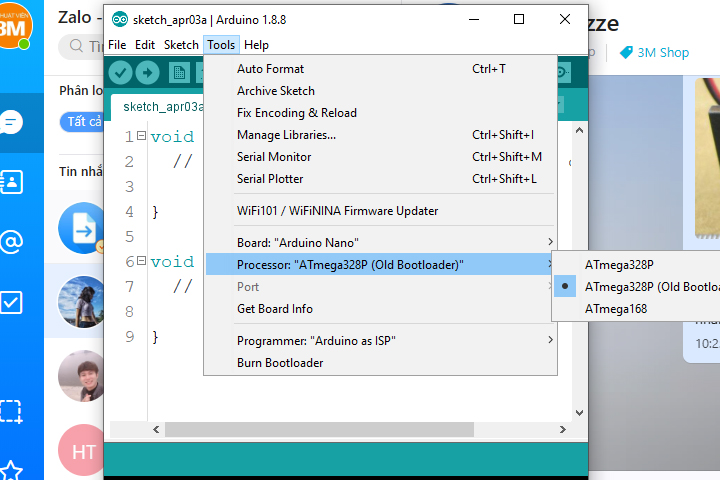720x480 pixels.
Task: Select ATmega168 processor option
Action: coord(636,309)
